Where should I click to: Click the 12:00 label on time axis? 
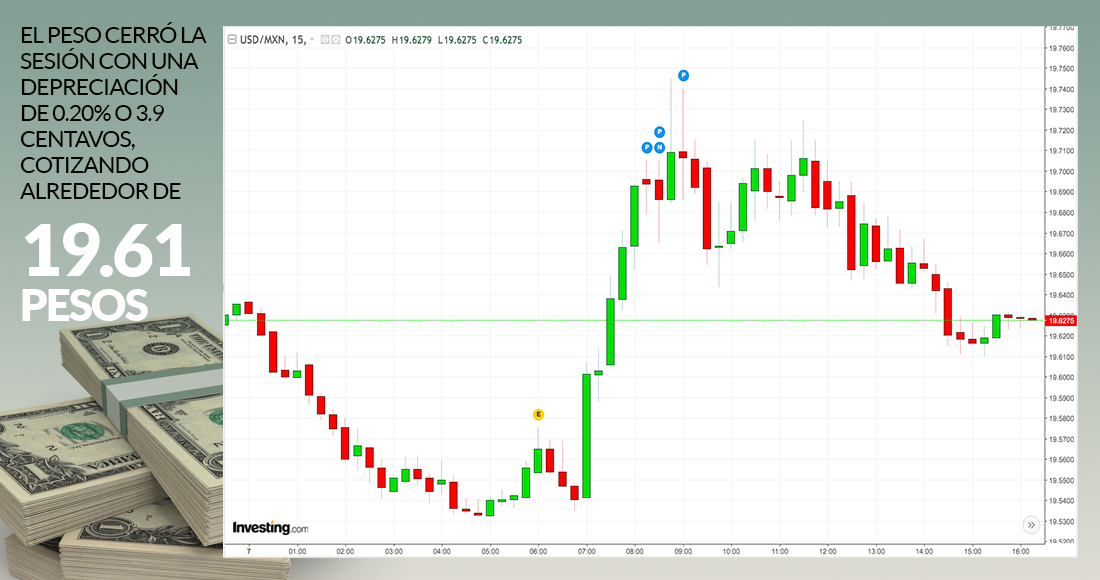(x=828, y=550)
